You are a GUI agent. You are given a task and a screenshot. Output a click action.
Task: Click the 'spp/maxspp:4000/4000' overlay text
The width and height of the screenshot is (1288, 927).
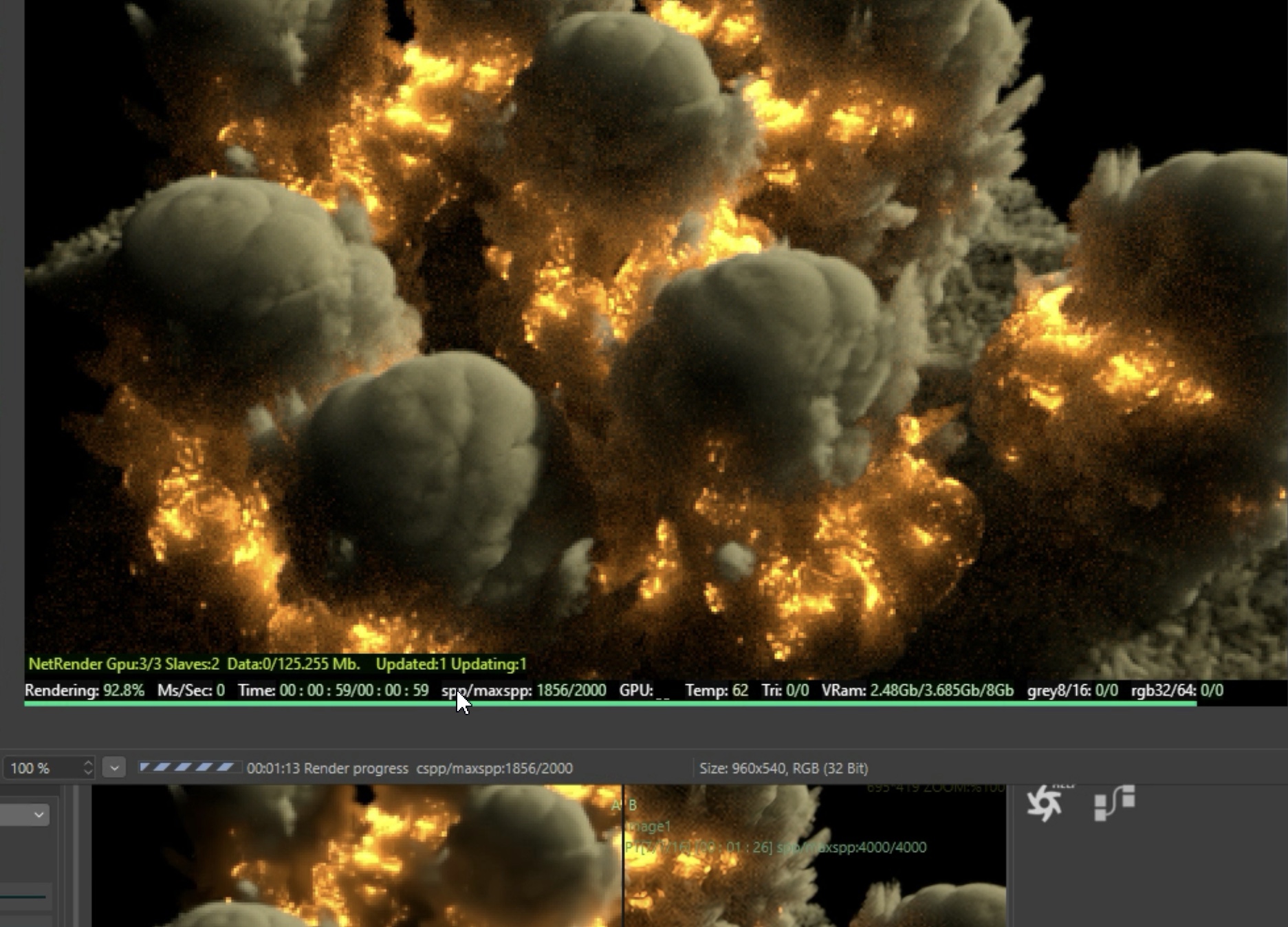pyautogui.click(x=851, y=847)
